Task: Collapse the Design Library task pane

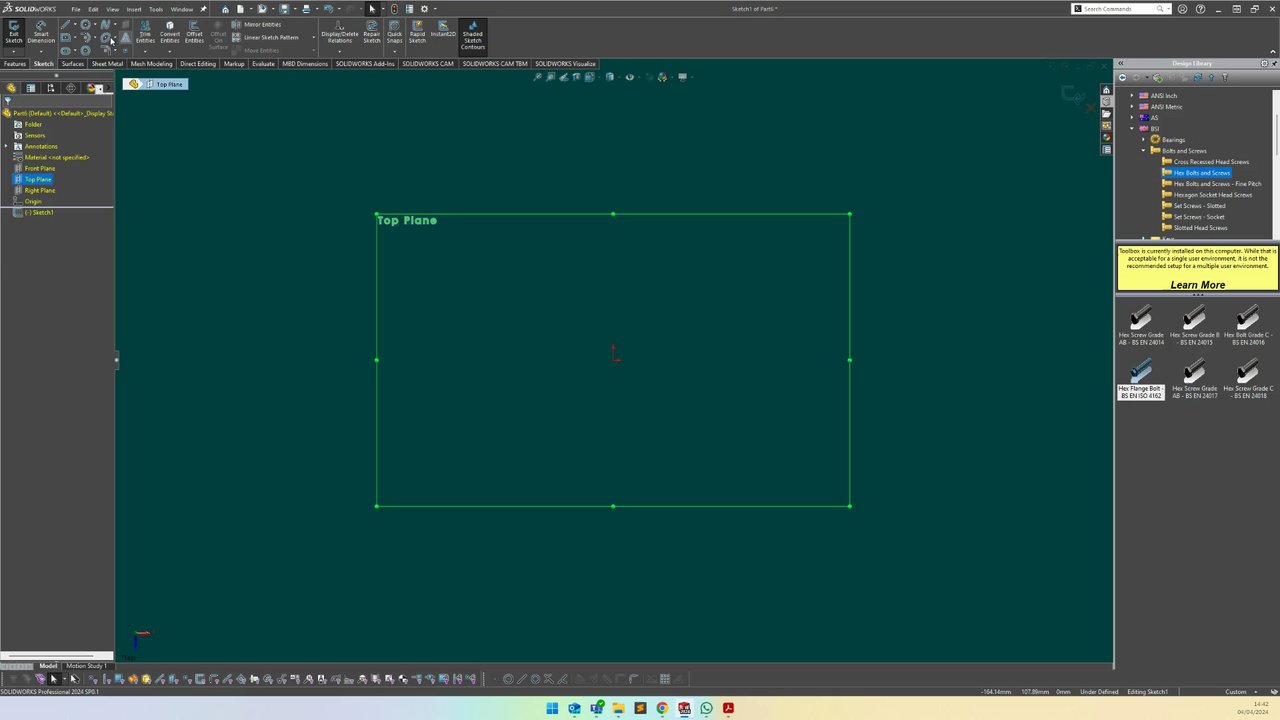Action: click(x=1120, y=63)
